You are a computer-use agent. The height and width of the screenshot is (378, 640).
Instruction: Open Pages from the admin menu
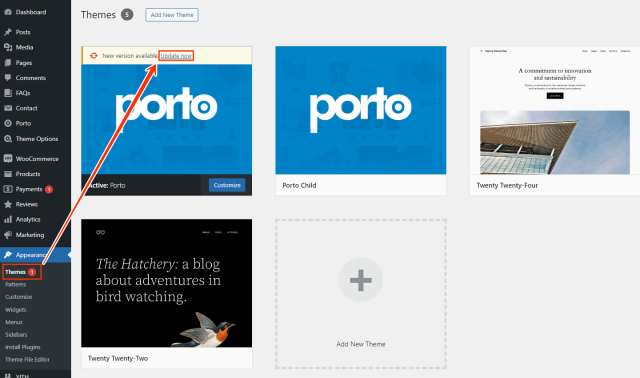coord(24,63)
